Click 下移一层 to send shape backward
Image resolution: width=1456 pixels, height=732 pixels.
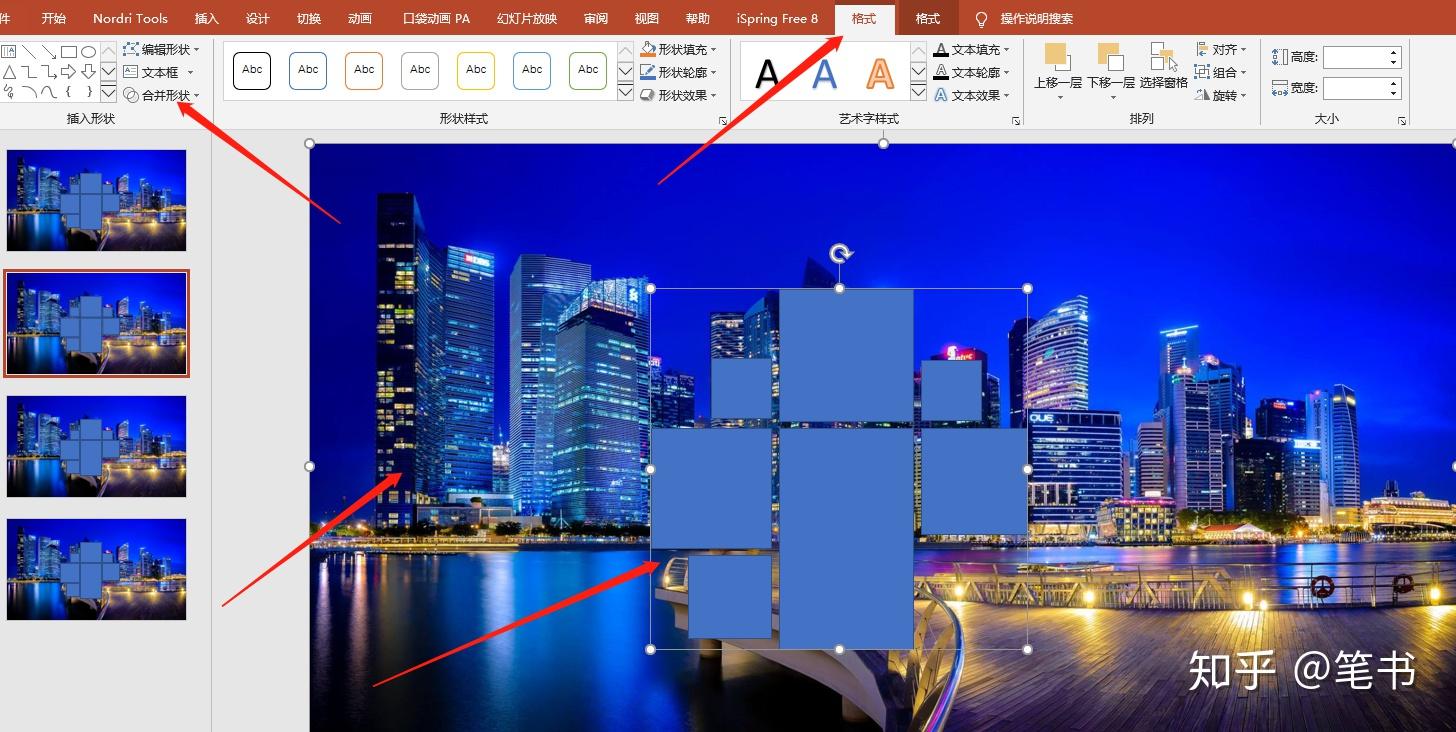(1111, 71)
